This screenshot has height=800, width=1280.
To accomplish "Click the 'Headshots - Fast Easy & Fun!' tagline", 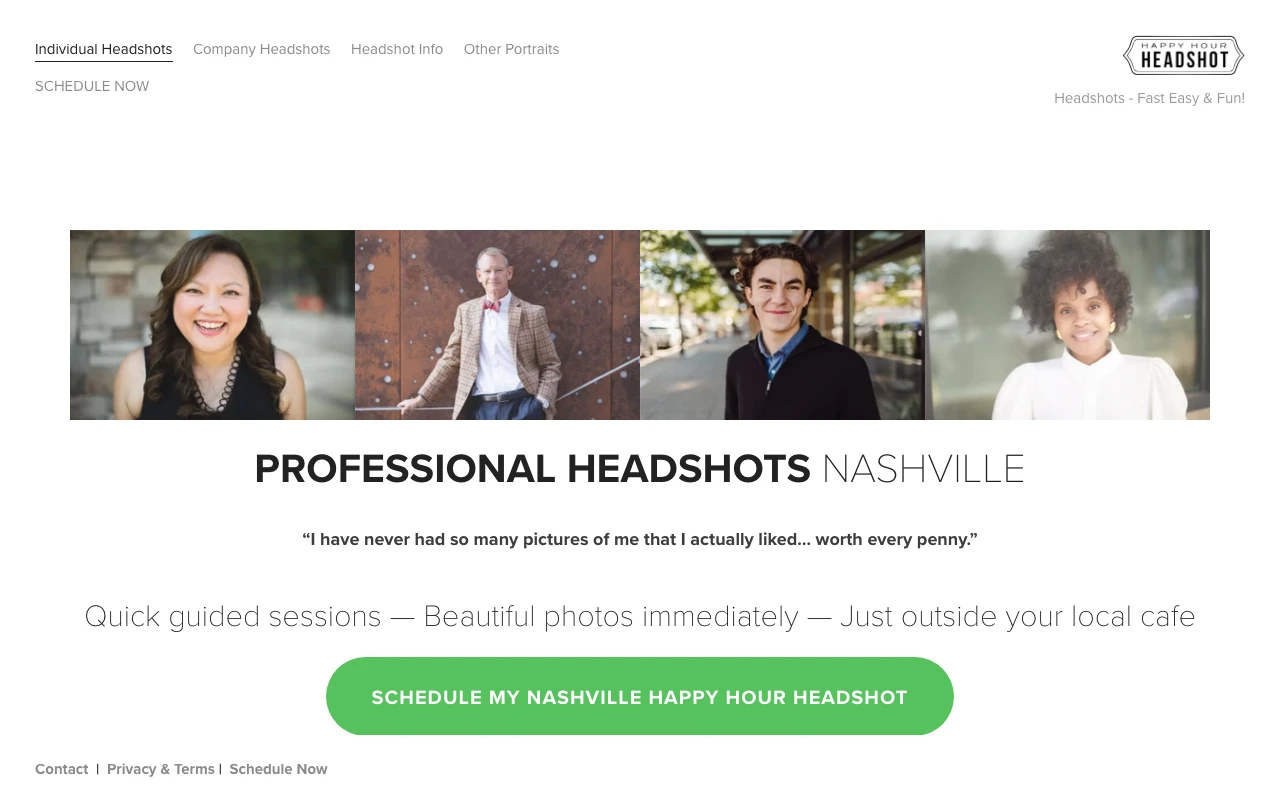I will tap(1149, 98).
